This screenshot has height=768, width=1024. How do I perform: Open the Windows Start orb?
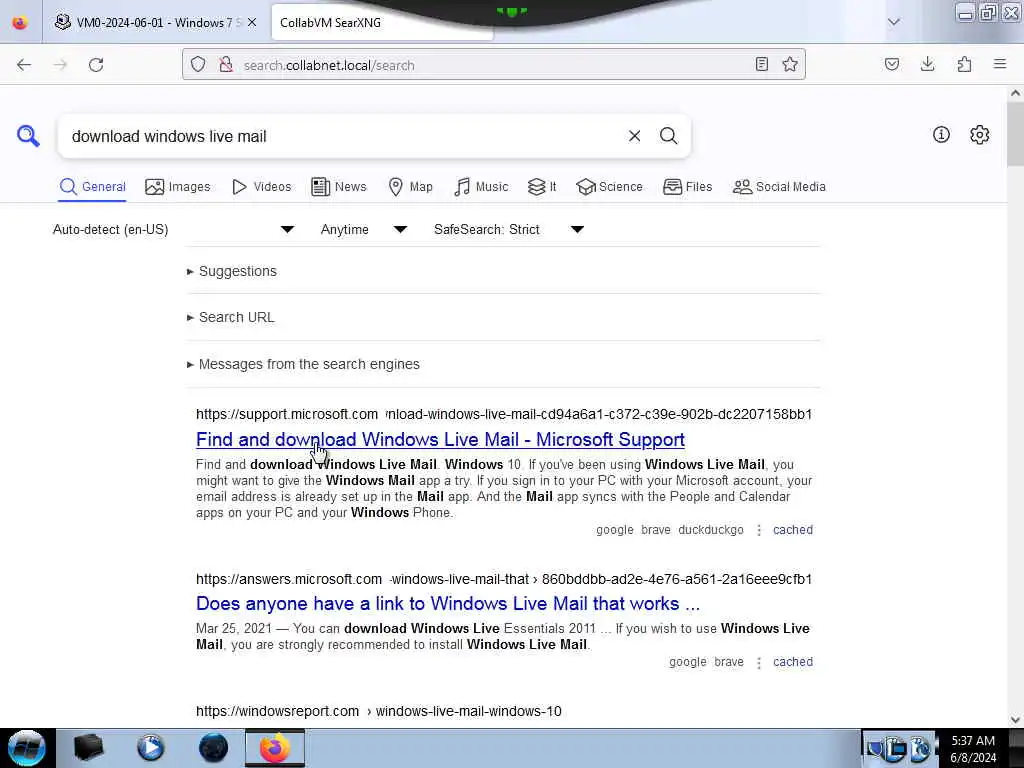point(26,748)
